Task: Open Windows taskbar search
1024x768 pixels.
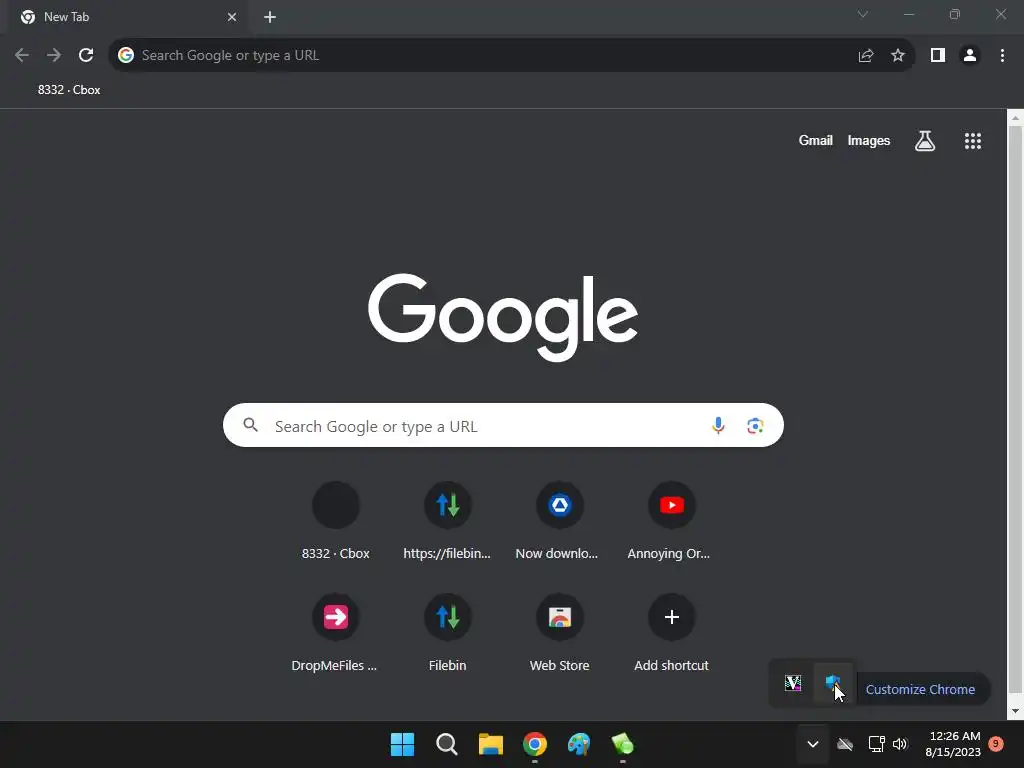Action: (x=447, y=744)
